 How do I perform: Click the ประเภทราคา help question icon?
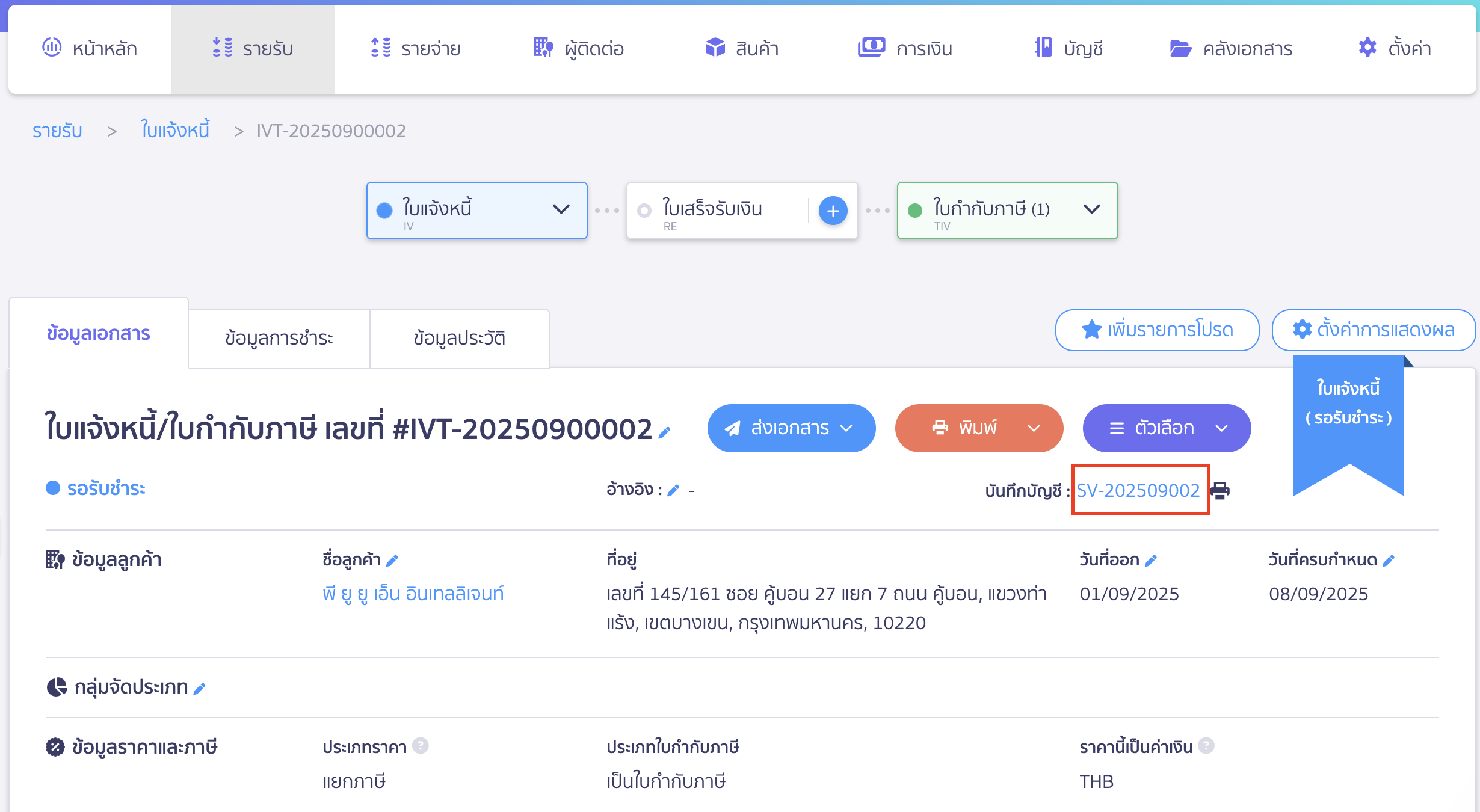421,746
